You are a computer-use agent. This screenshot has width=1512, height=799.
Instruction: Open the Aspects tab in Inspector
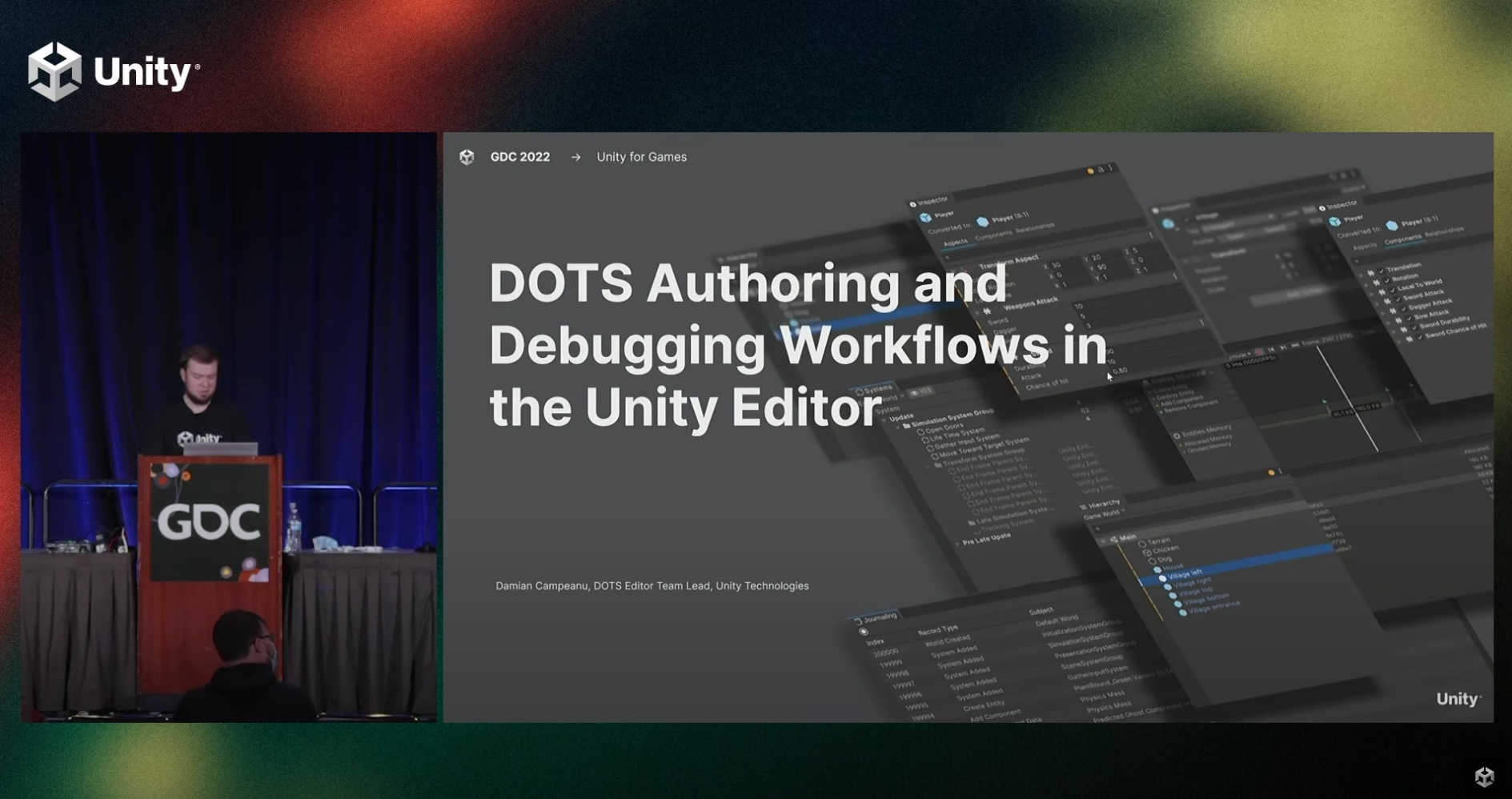[957, 243]
